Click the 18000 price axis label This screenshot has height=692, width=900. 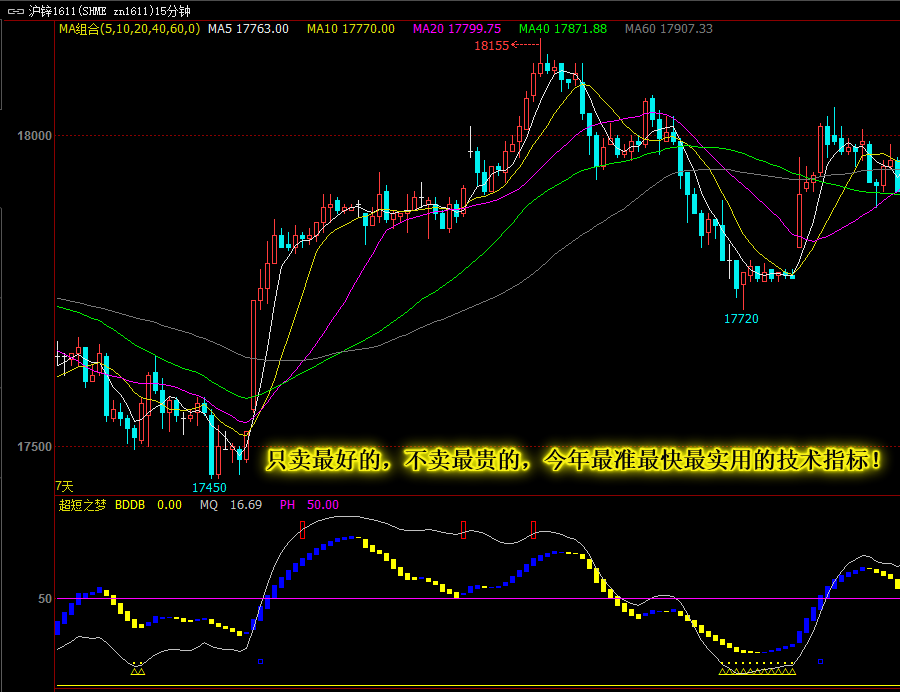(34, 136)
